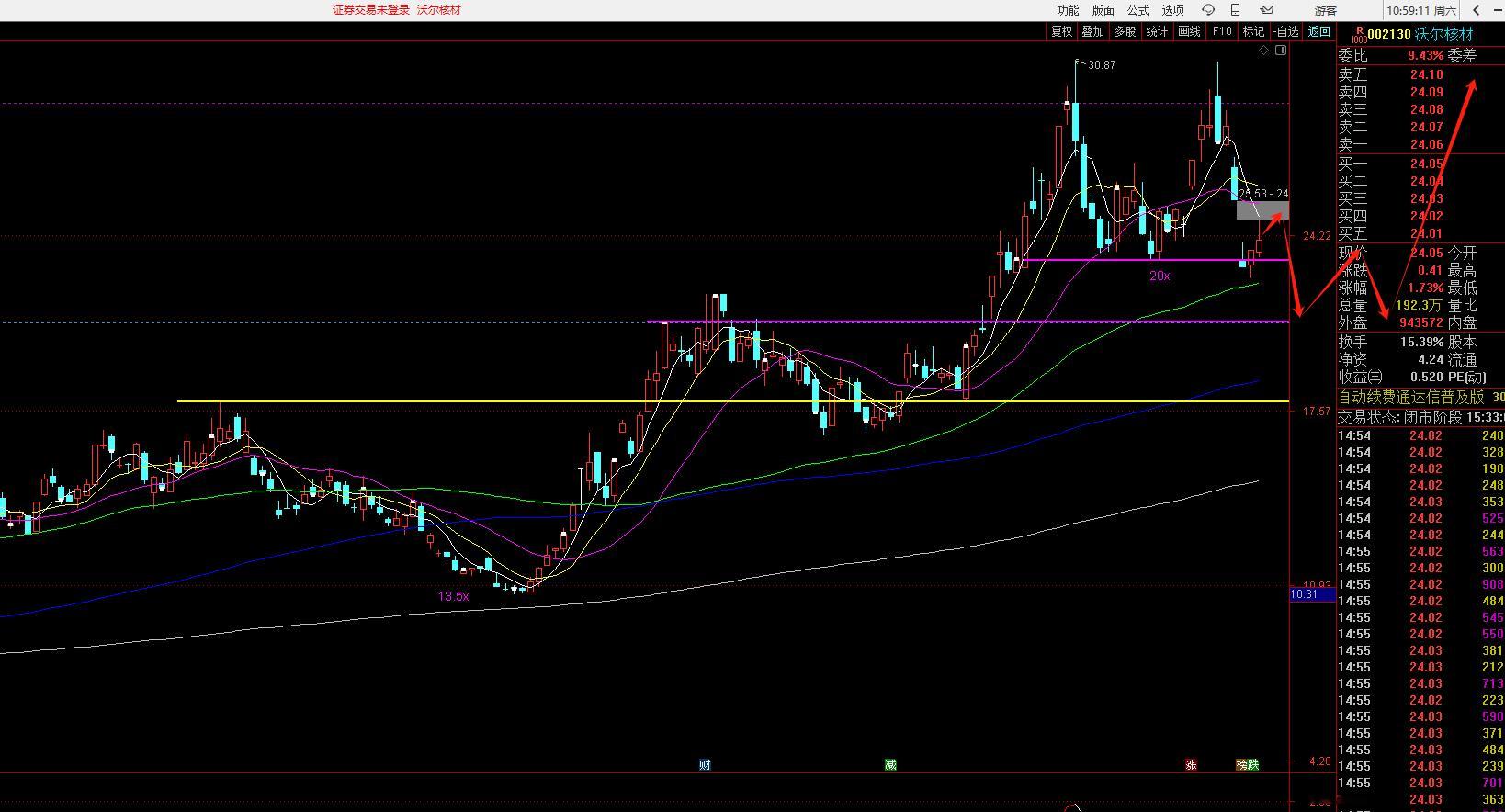The width and height of the screenshot is (1505, 812).
Task: Click the 25.53 - 24 gap label
Action: pos(1263,194)
